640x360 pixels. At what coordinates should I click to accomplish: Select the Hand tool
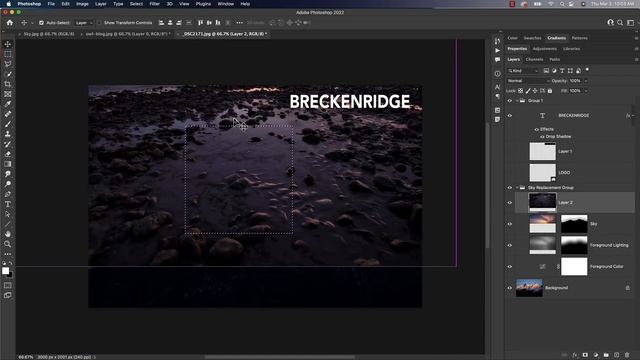pyautogui.click(x=8, y=234)
